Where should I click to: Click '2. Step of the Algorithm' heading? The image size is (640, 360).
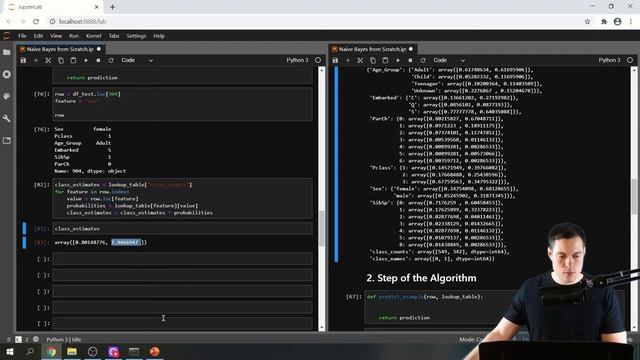pos(421,278)
